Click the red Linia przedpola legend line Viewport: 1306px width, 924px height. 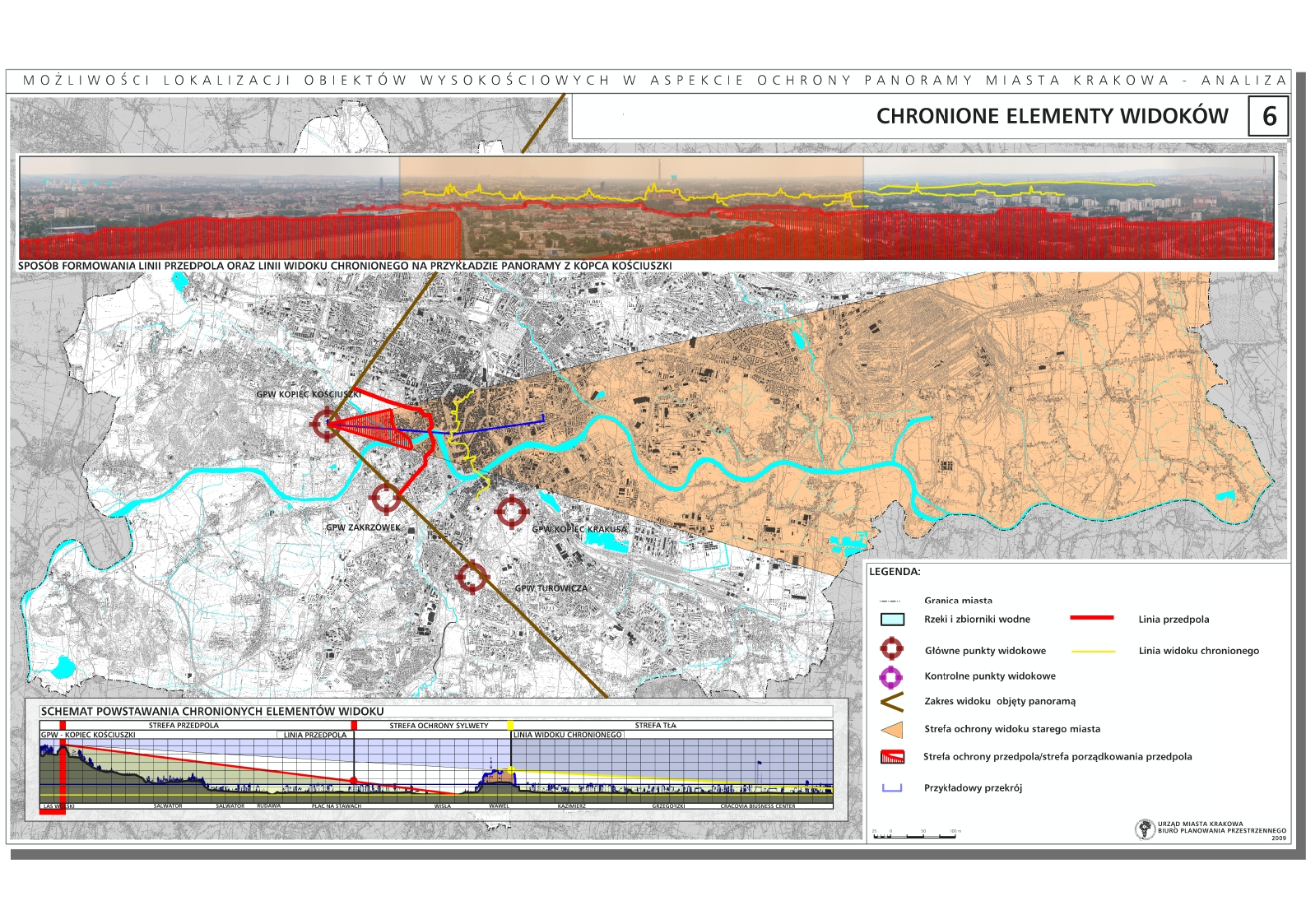point(1092,618)
